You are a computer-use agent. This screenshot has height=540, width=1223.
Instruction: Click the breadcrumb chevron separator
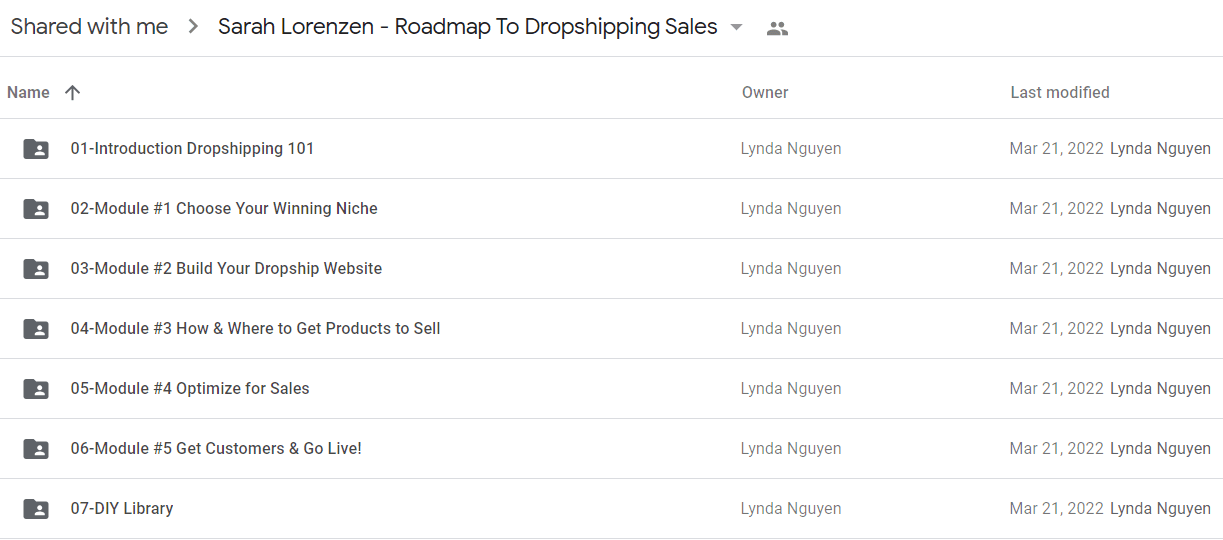pos(193,27)
